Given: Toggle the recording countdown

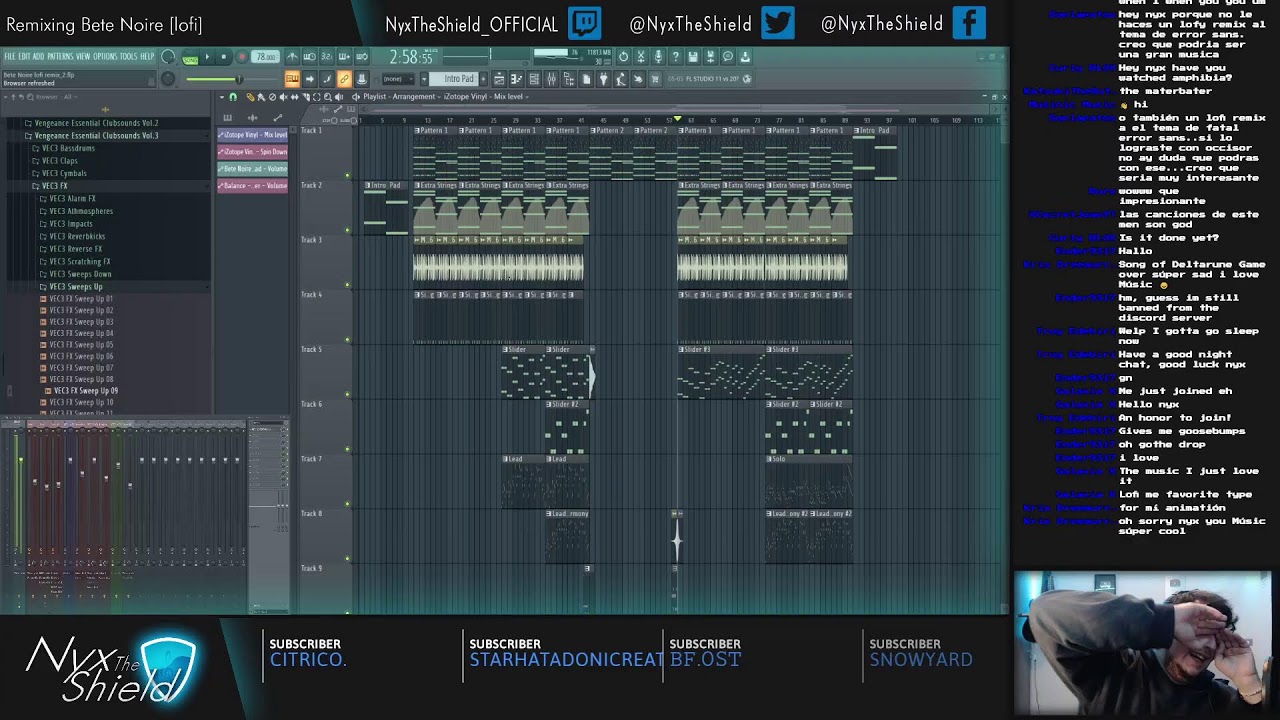Looking at the screenshot, I should [326, 57].
